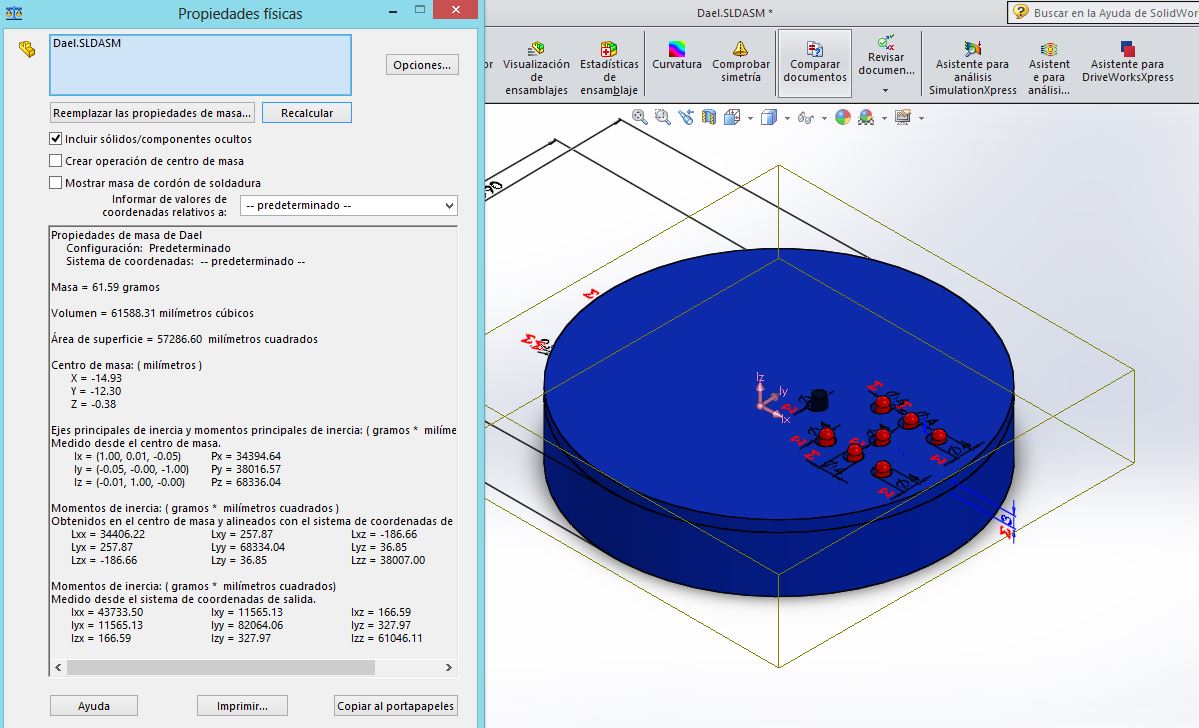This screenshot has width=1199, height=728.
Task: Click Zoom to fit magnifier icon
Action: [x=639, y=117]
